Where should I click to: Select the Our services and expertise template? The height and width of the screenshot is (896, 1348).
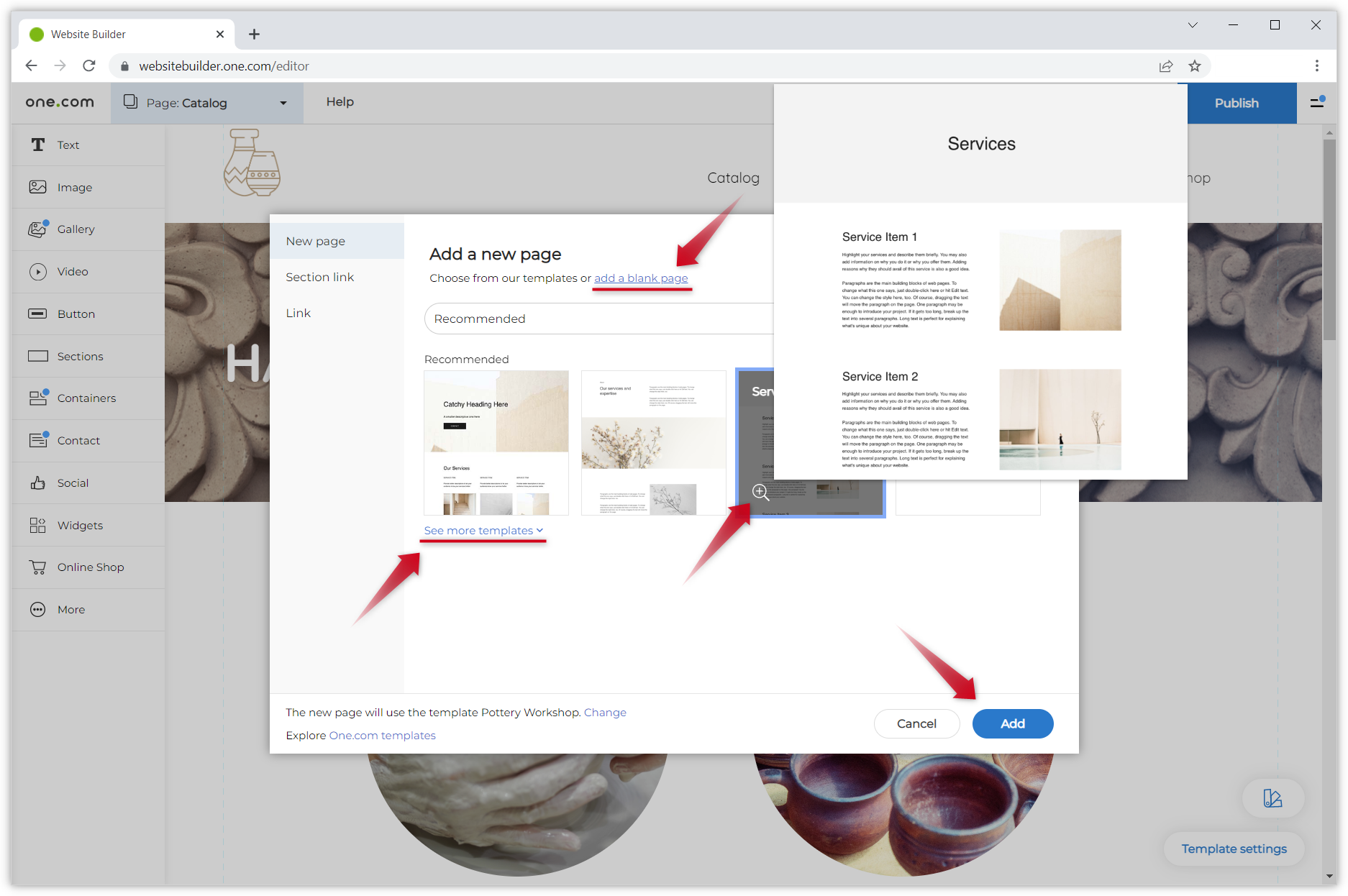pyautogui.click(x=653, y=443)
